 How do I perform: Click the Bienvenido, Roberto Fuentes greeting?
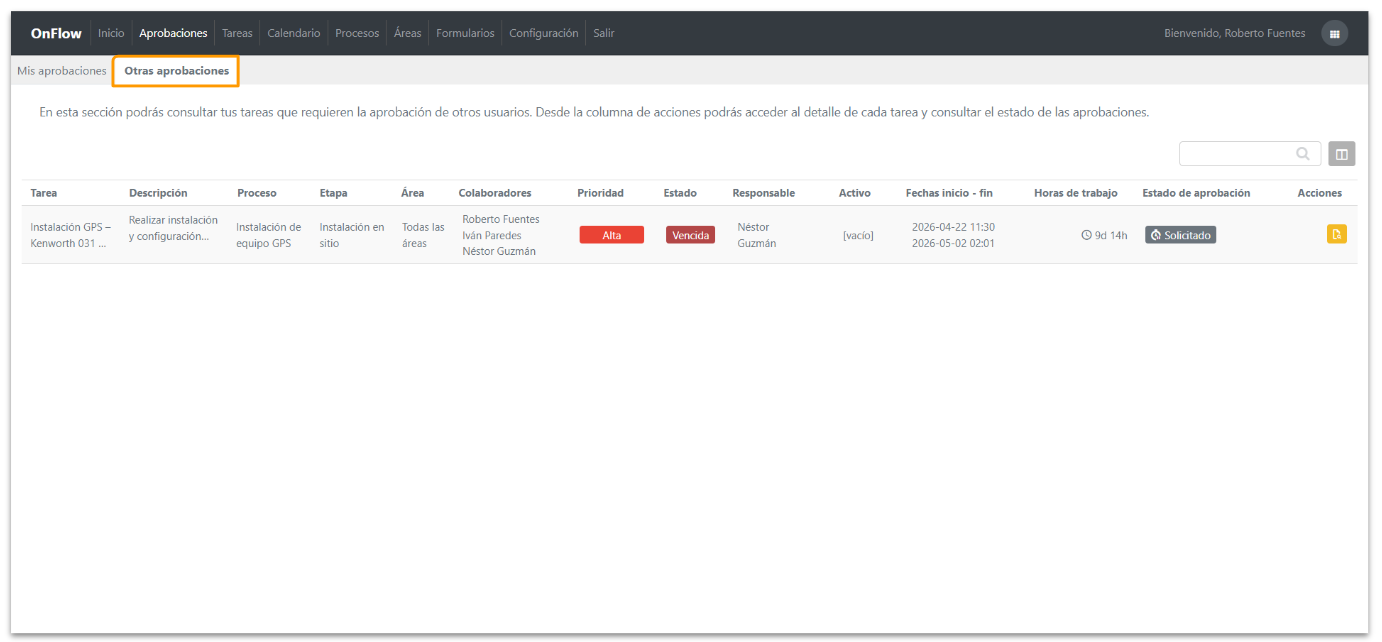click(x=1235, y=33)
